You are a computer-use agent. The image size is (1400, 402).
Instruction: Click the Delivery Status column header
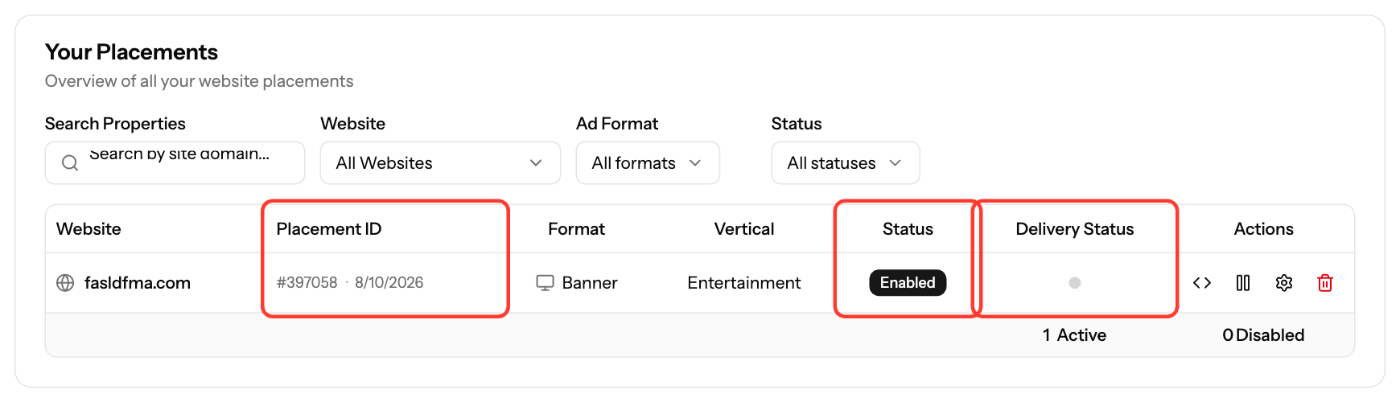click(1075, 229)
